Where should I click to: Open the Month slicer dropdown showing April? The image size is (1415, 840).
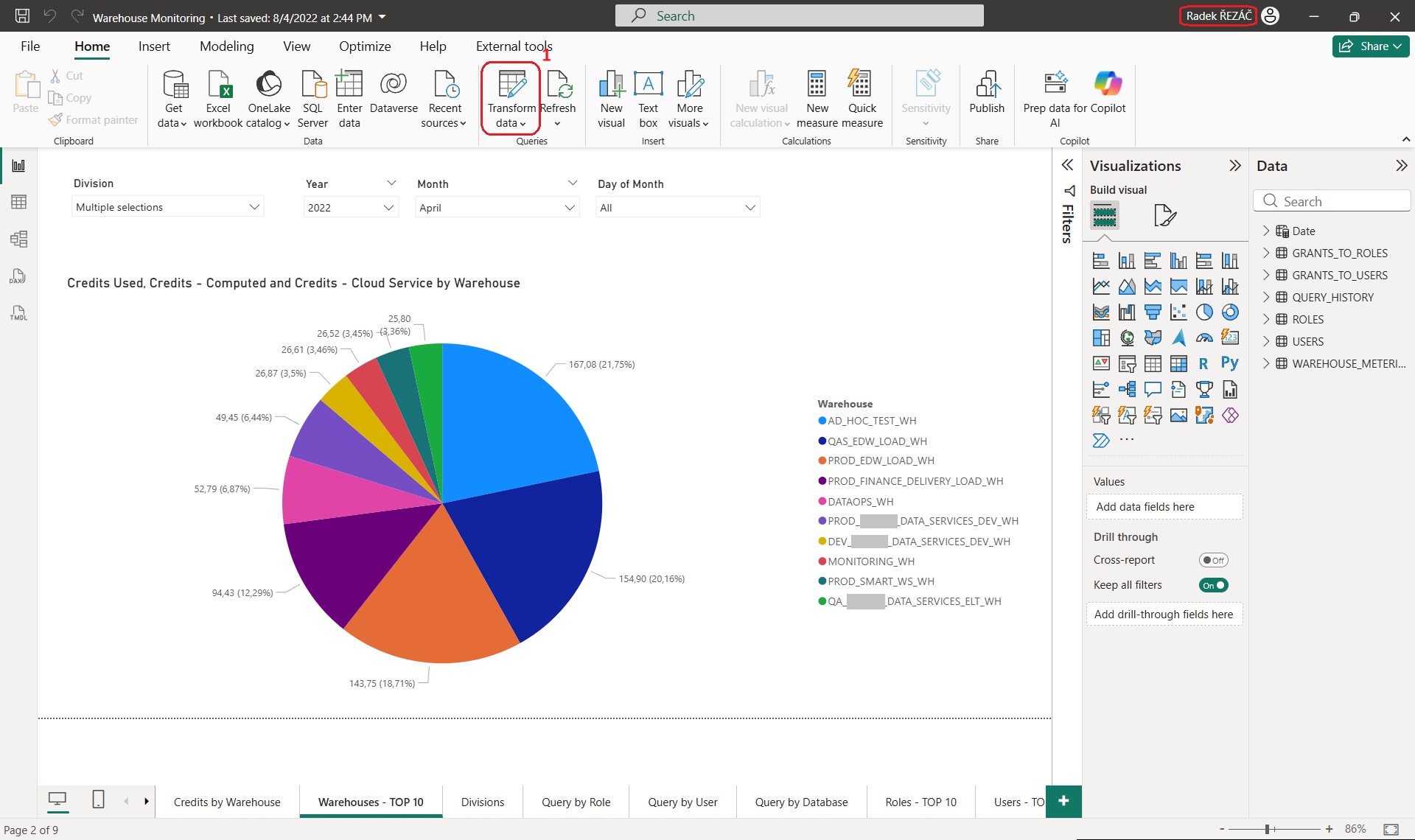coord(569,208)
